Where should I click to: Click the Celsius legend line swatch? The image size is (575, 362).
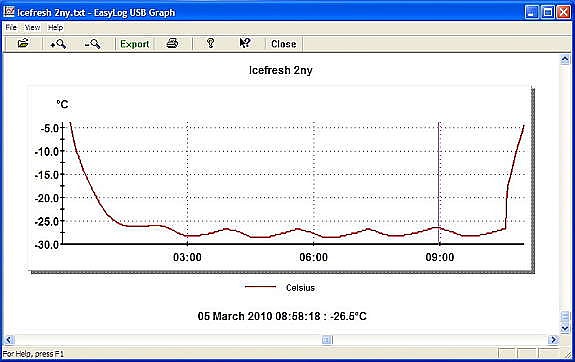[x=260, y=287]
